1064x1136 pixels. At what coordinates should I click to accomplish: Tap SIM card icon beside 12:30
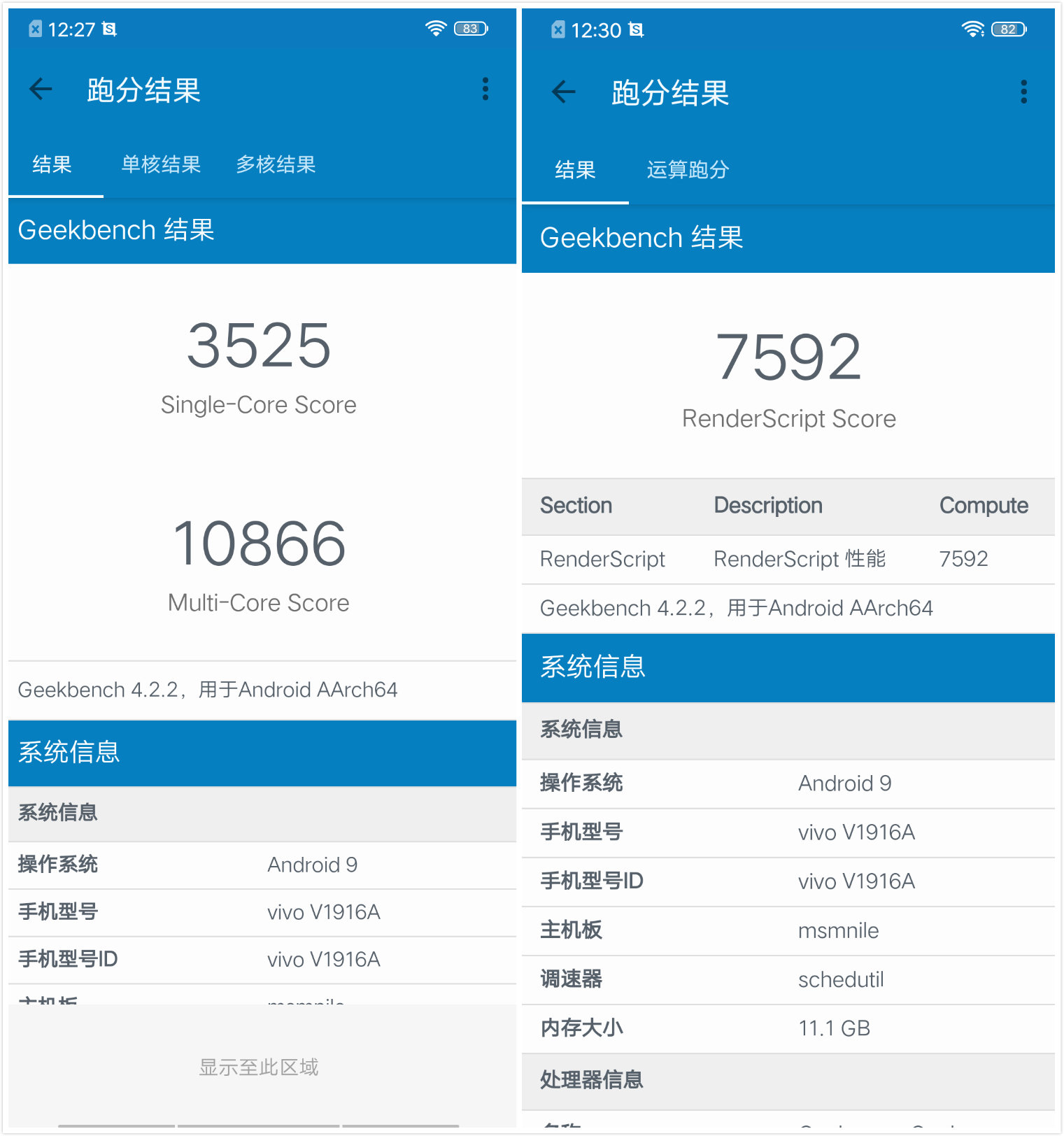click(558, 29)
